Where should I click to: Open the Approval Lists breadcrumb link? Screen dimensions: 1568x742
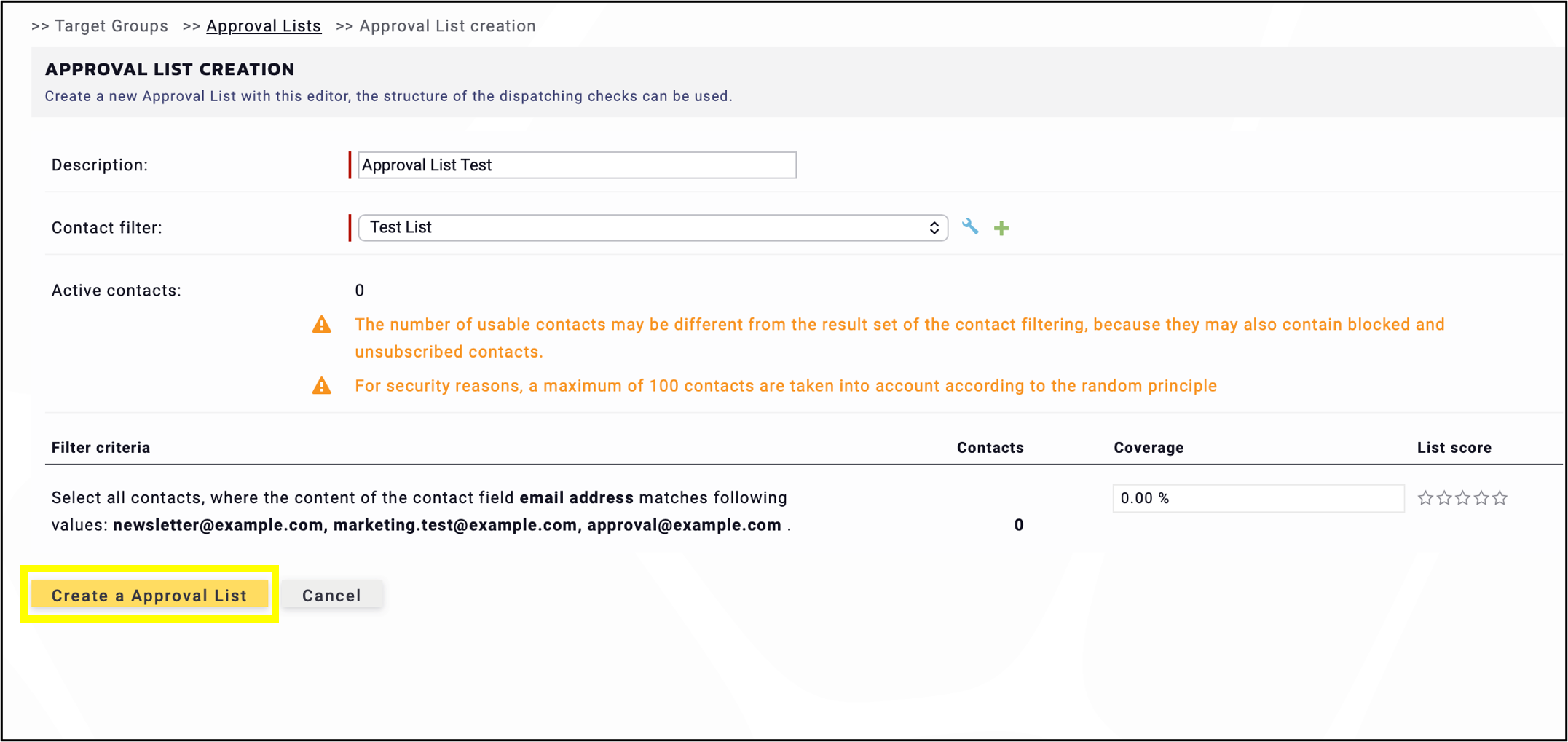pos(264,26)
